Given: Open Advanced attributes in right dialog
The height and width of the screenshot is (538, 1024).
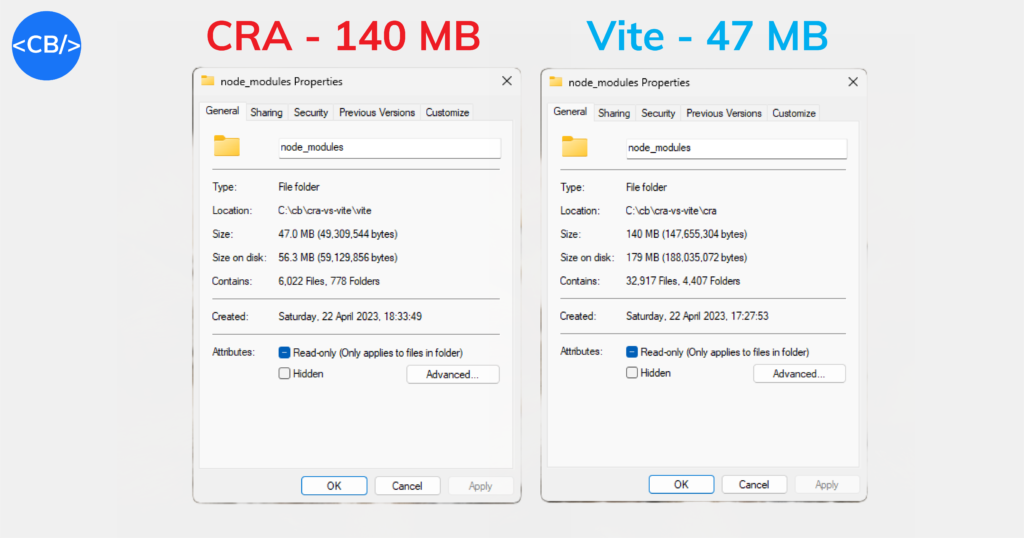Looking at the screenshot, I should (799, 373).
